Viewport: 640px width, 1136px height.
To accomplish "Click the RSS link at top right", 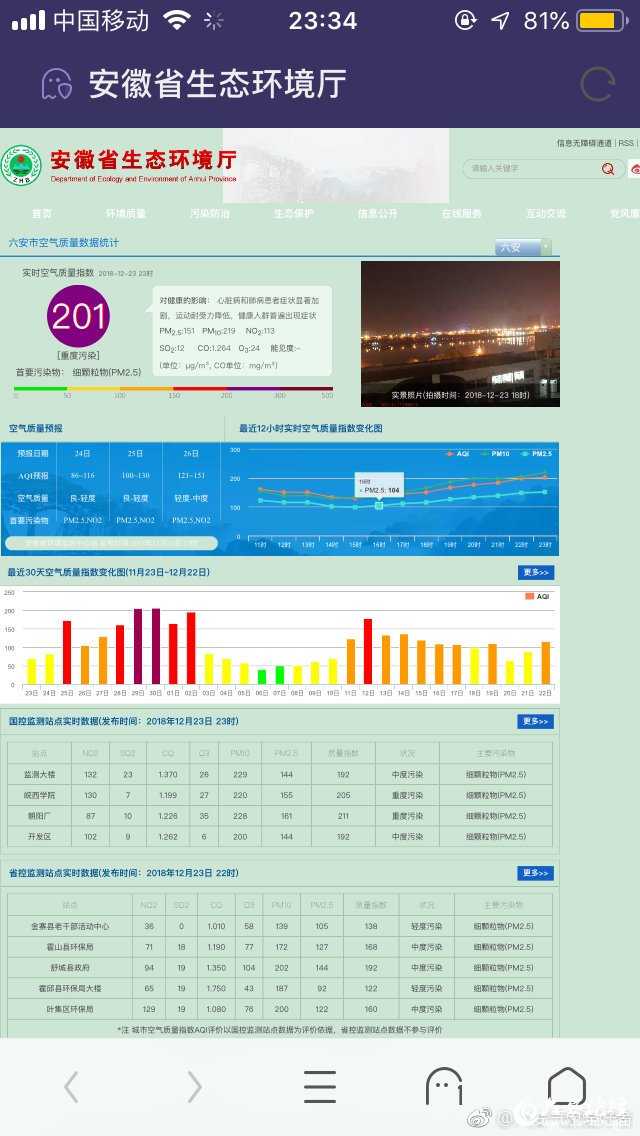I will click(625, 144).
